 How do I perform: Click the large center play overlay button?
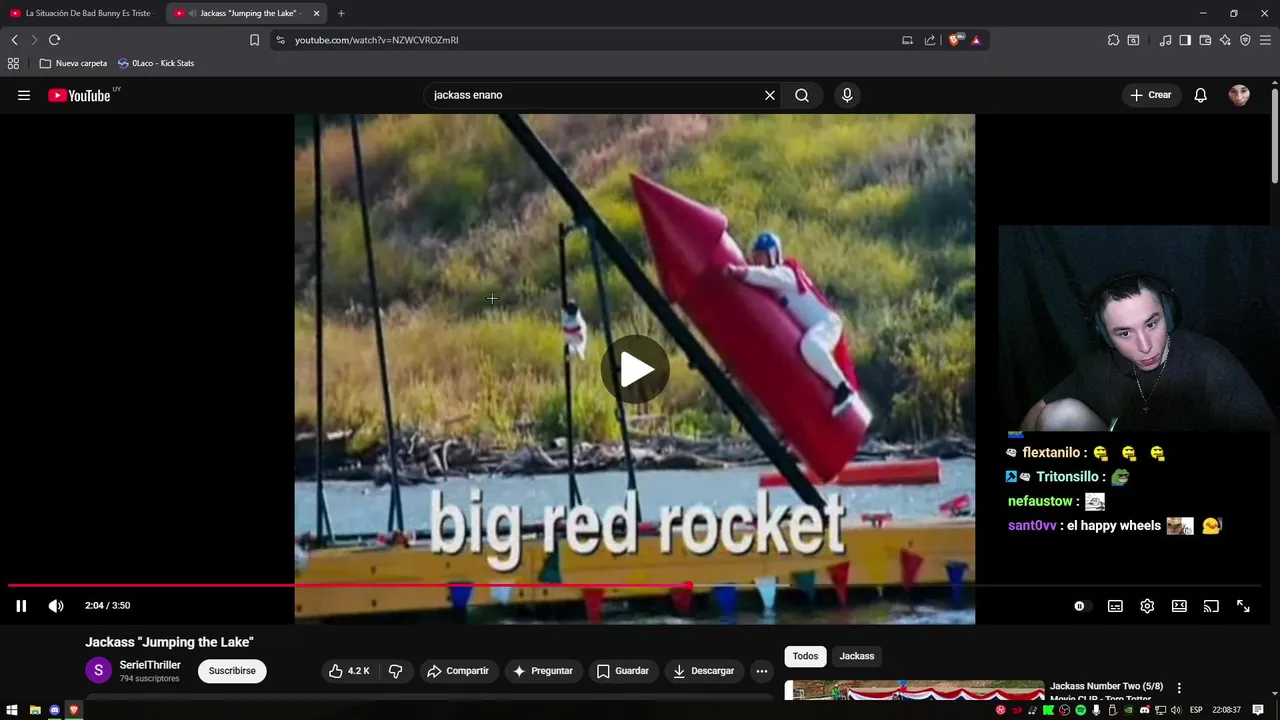635,369
